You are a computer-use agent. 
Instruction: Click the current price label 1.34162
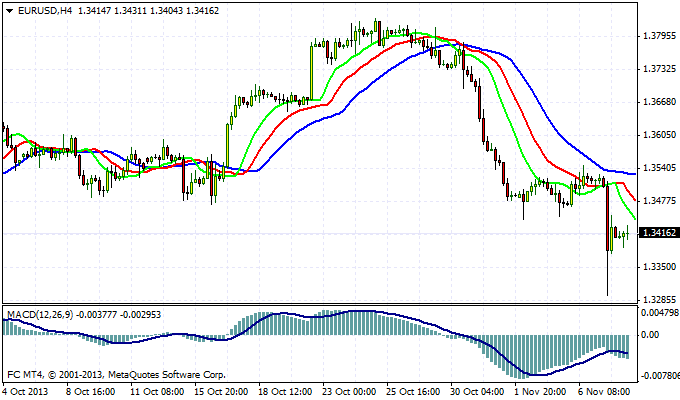[658, 233]
